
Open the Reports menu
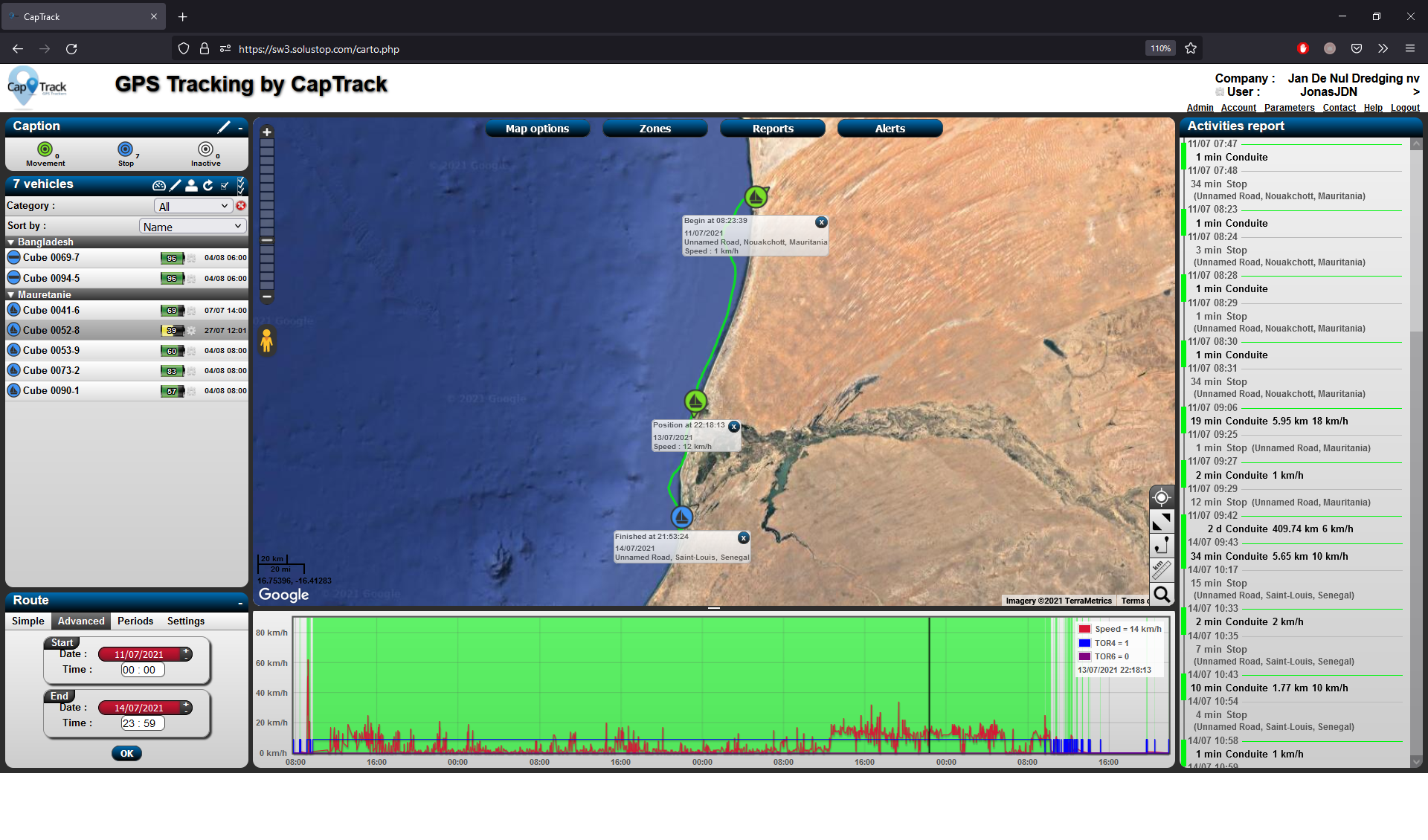click(773, 129)
